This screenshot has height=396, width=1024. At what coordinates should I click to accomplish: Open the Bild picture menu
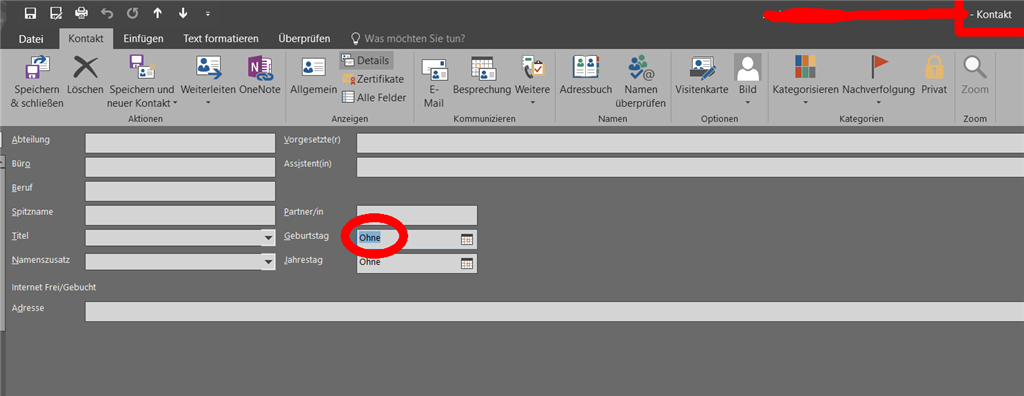click(748, 81)
